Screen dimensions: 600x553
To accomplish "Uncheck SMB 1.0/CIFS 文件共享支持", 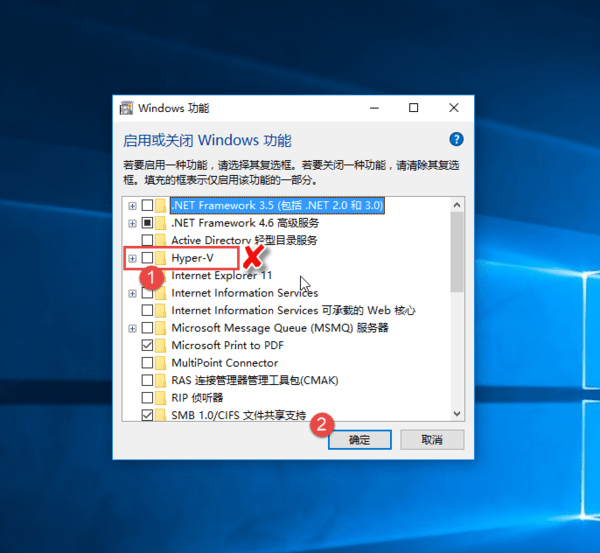I will click(x=148, y=414).
